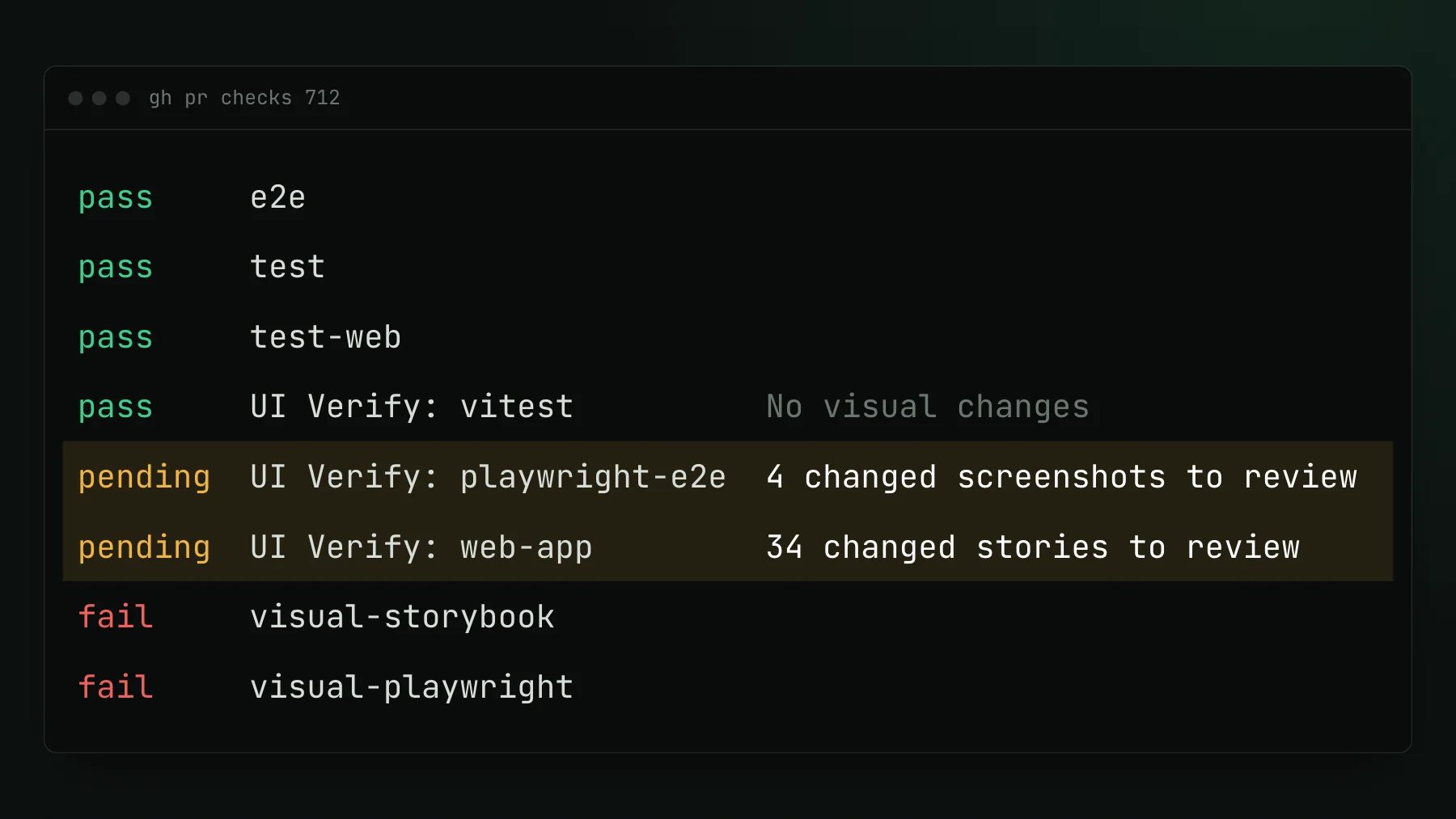This screenshot has width=1456, height=819.
Task: Click '34 changed stories to review'
Action: (x=1033, y=547)
